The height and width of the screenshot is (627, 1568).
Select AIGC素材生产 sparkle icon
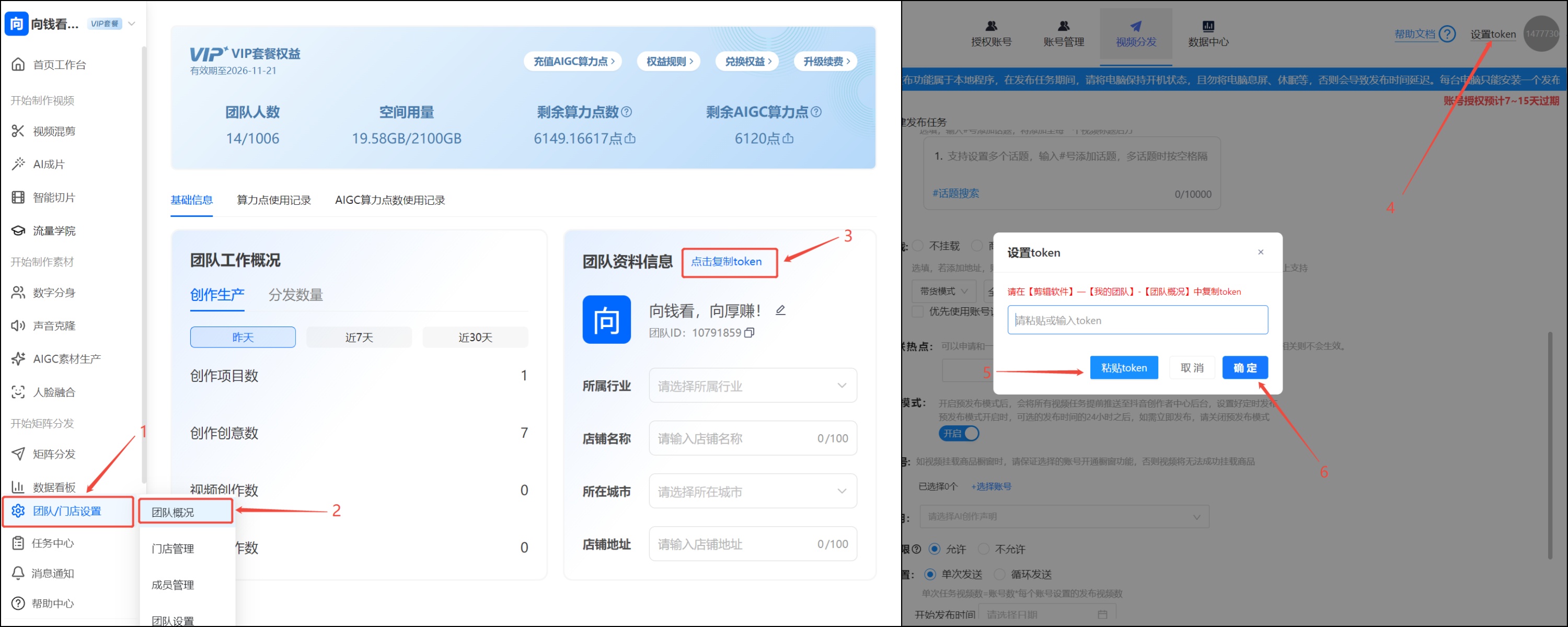click(18, 358)
